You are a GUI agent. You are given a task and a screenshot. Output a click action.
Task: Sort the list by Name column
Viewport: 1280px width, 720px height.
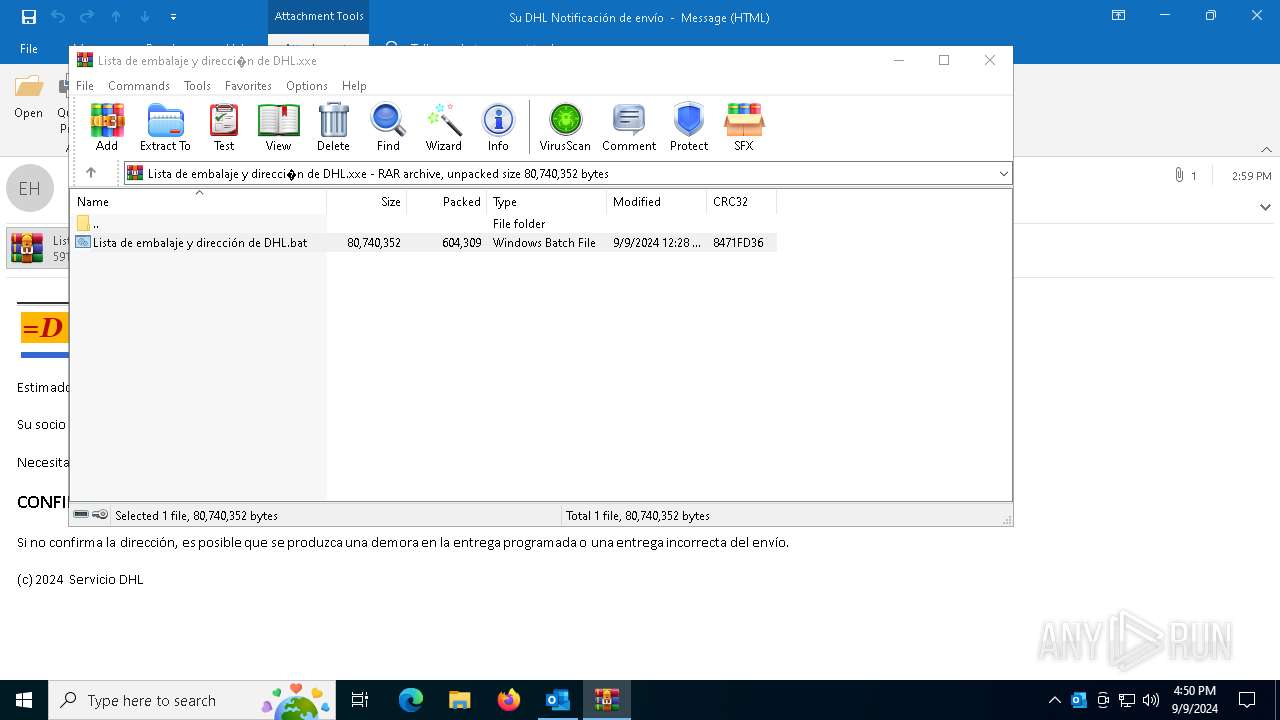point(198,201)
